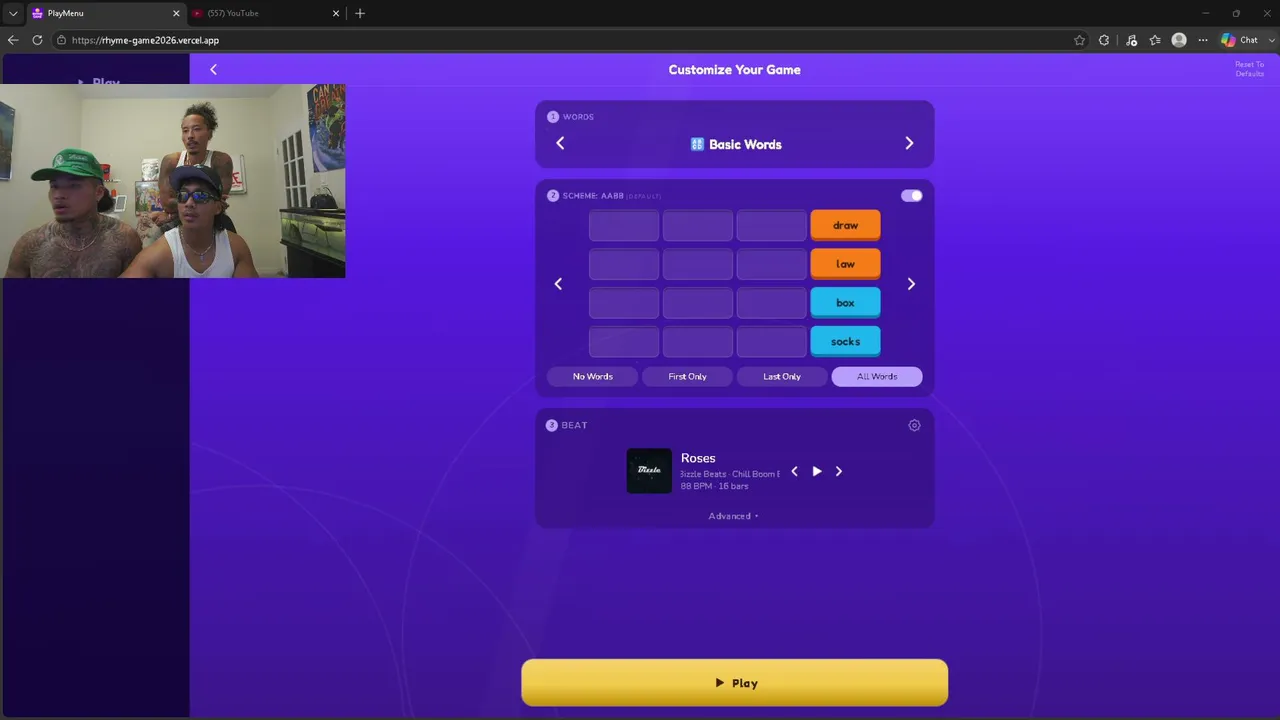Screen dimensions: 1280x720
Task: Select the All Words option
Action: tap(877, 376)
